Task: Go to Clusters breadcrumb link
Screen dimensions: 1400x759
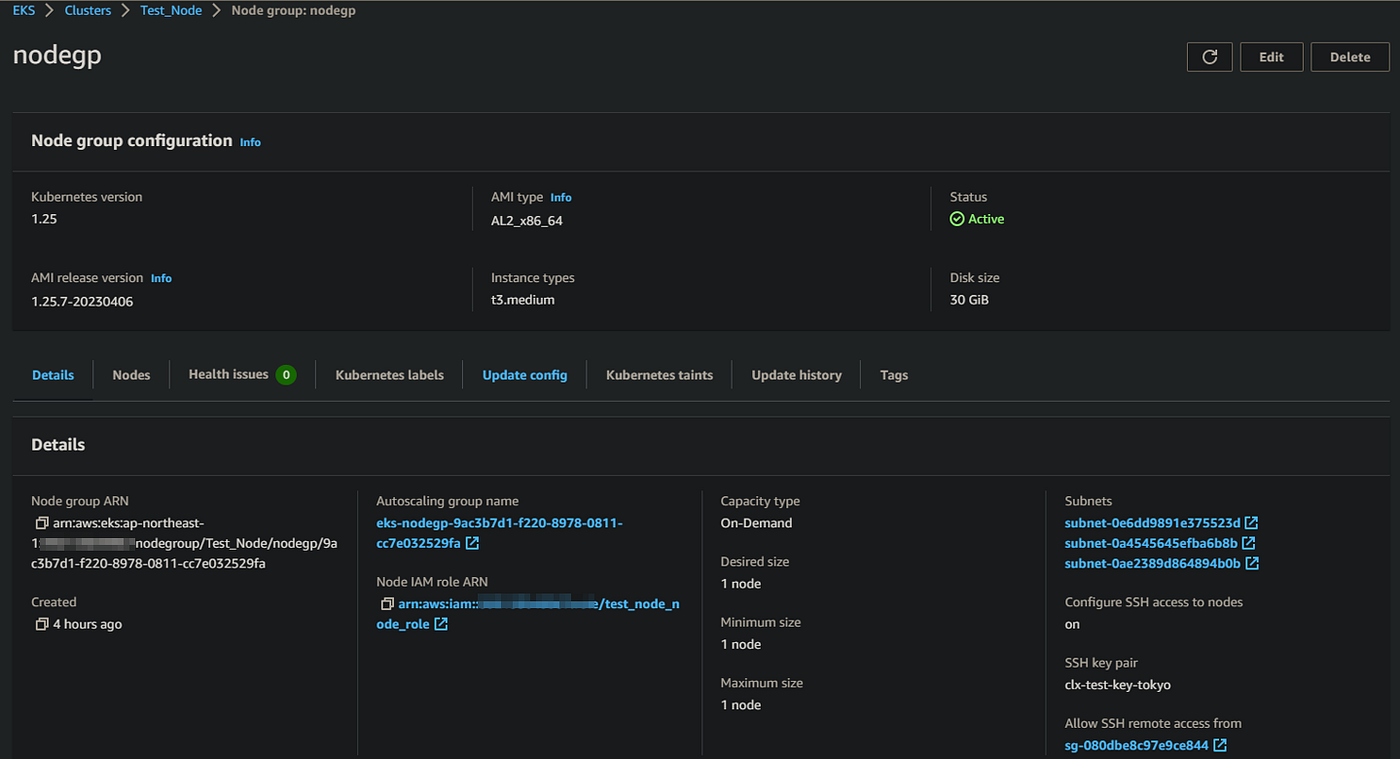Action: point(88,10)
